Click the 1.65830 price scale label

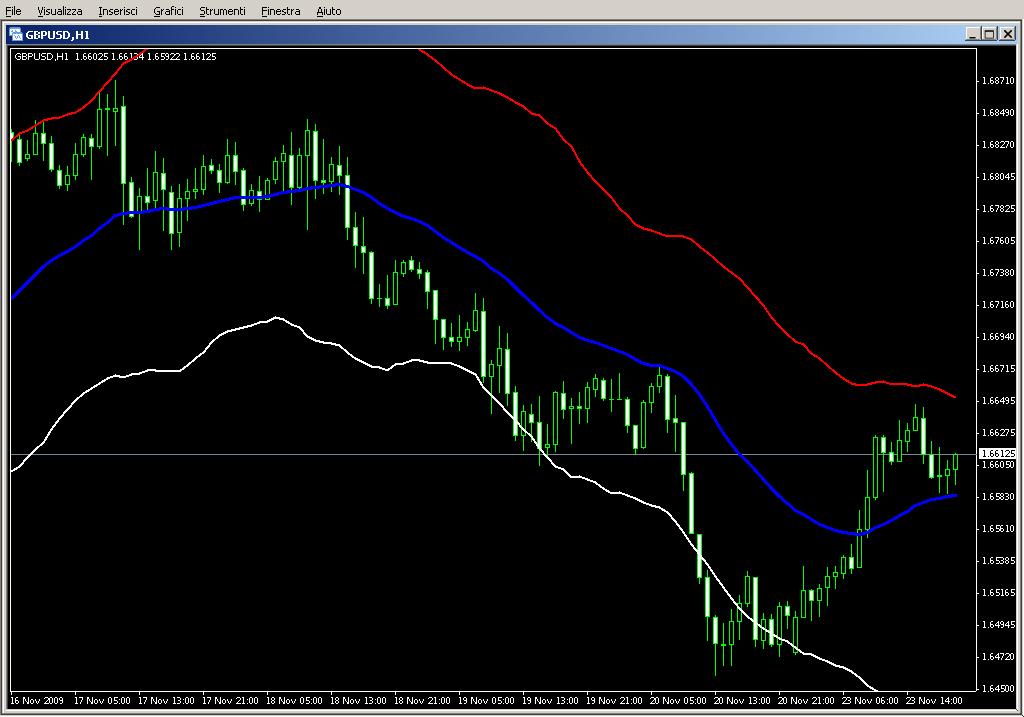(999, 496)
